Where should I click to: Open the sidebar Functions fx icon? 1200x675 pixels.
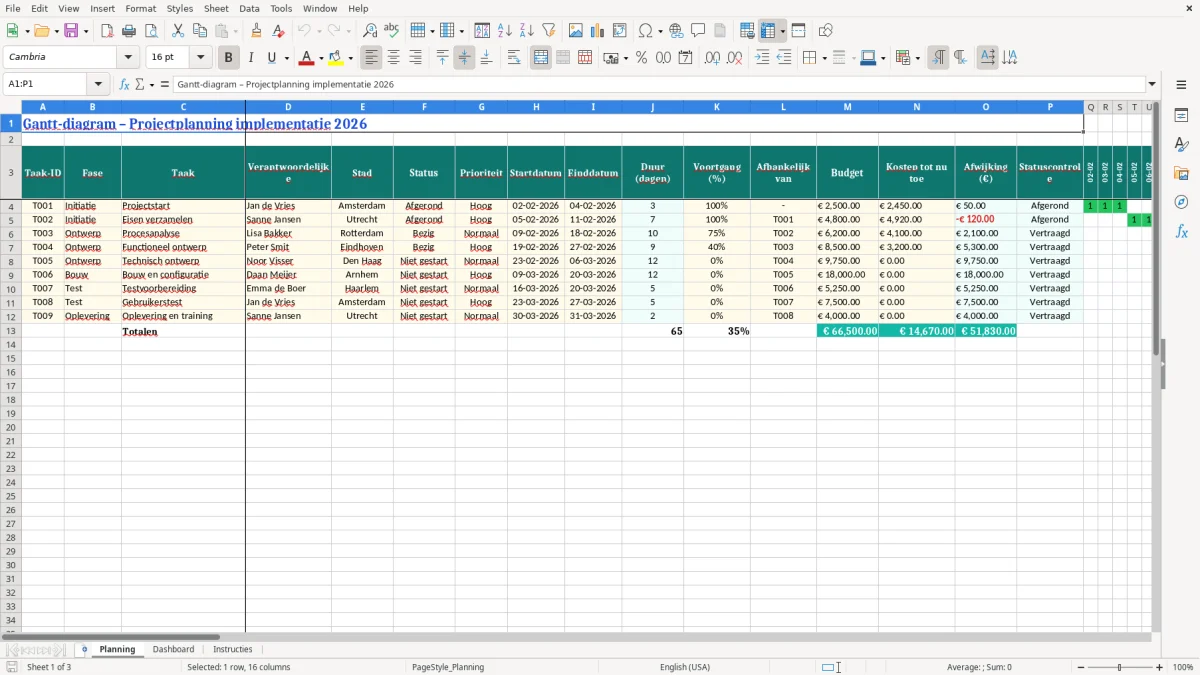pyautogui.click(x=1182, y=232)
